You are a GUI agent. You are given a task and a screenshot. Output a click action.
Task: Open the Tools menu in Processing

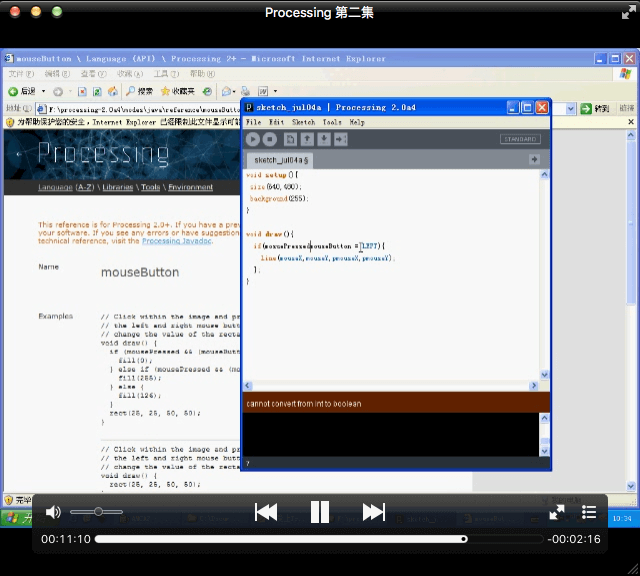331,122
